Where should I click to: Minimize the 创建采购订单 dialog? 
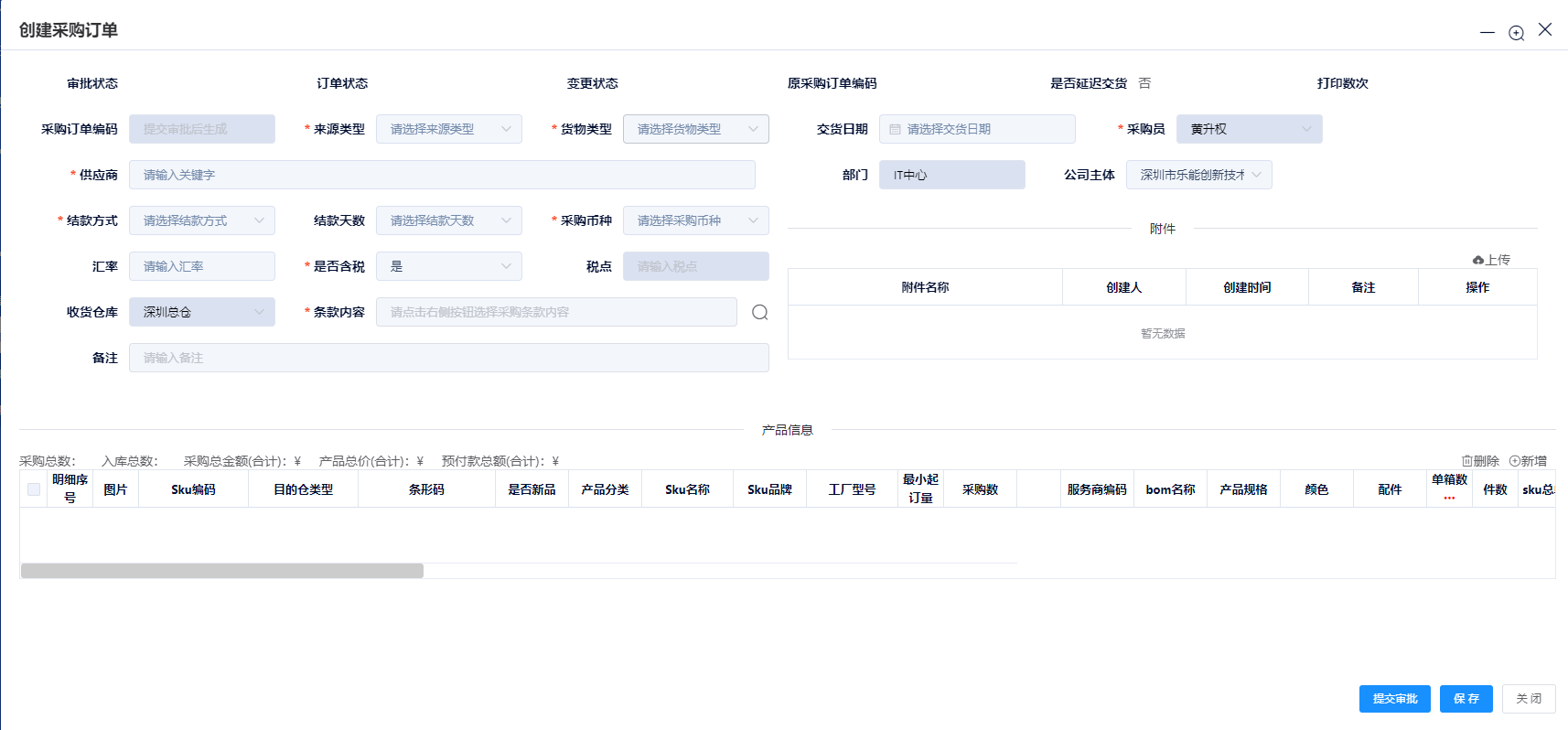(1487, 33)
